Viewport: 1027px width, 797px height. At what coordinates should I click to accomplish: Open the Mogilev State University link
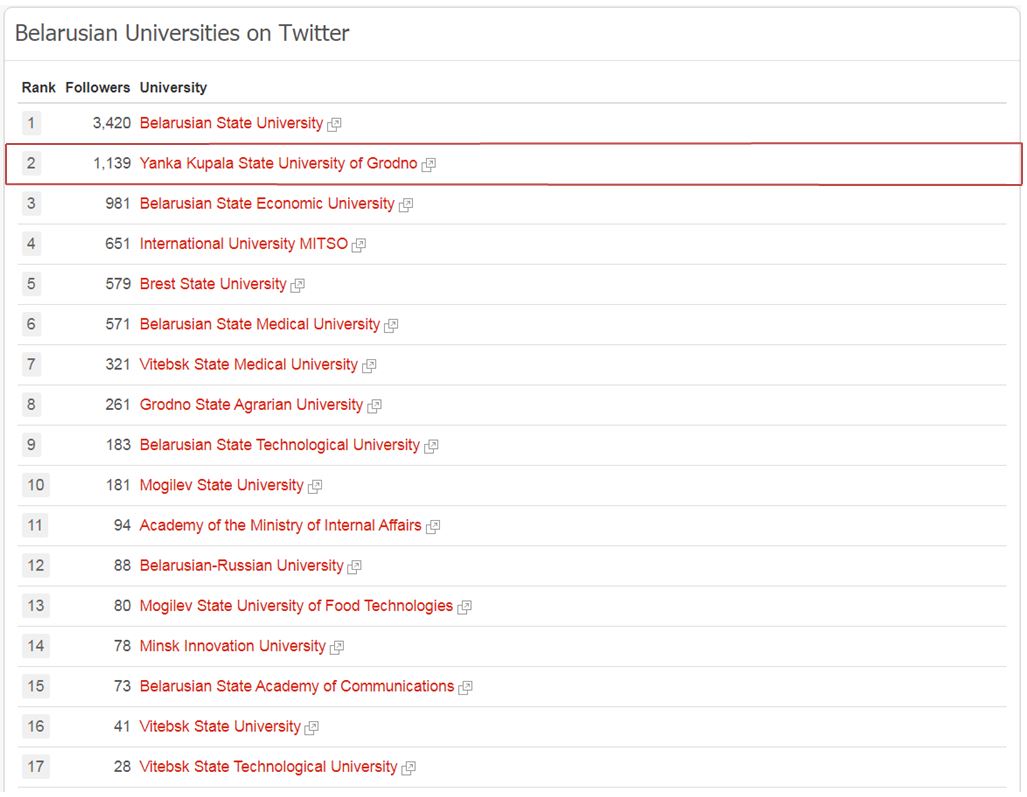click(x=221, y=485)
